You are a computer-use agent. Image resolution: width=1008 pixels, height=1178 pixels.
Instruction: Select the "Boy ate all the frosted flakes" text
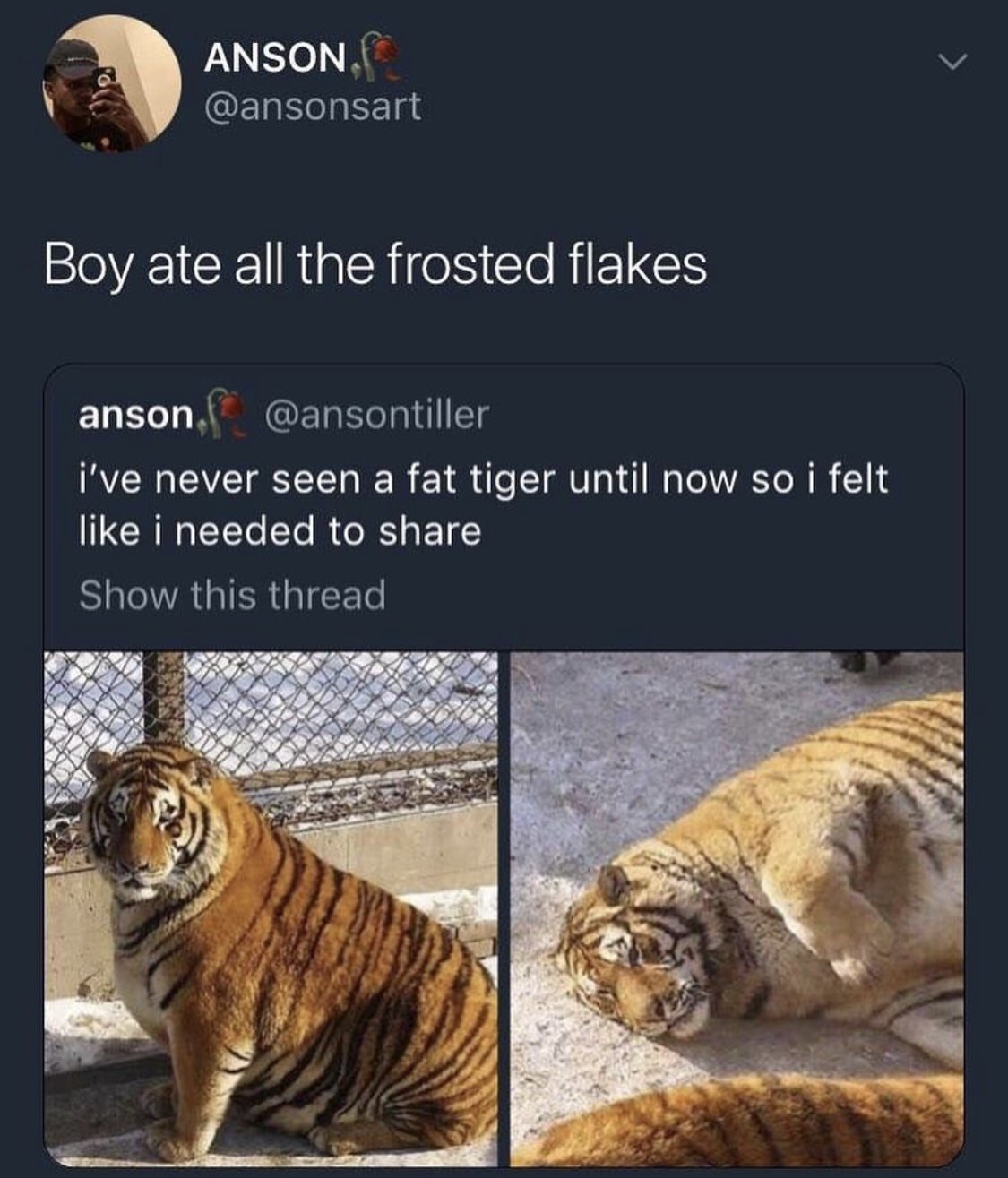click(x=375, y=265)
